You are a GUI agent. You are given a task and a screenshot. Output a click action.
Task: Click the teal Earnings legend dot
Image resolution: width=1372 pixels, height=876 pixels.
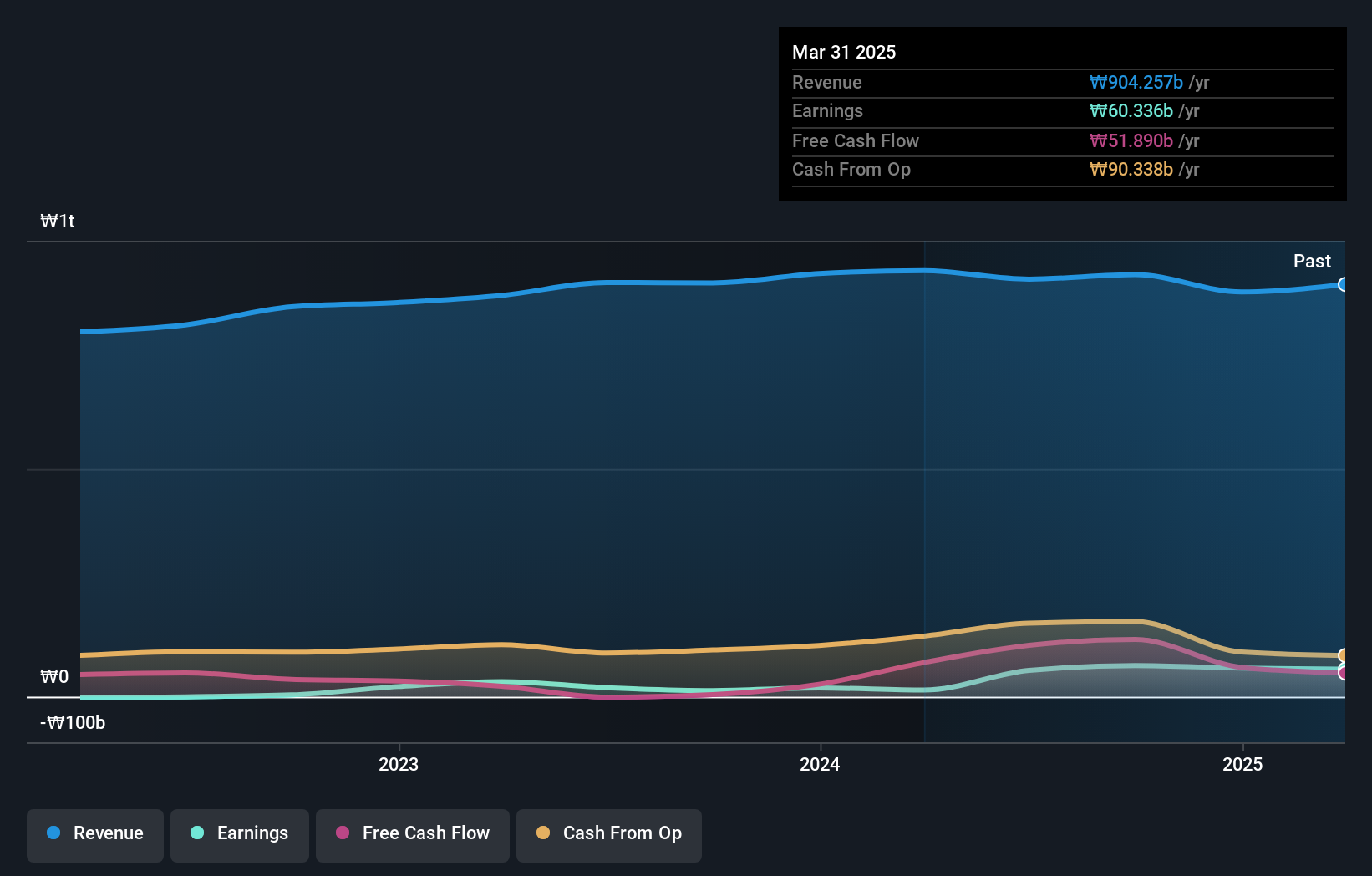(196, 833)
